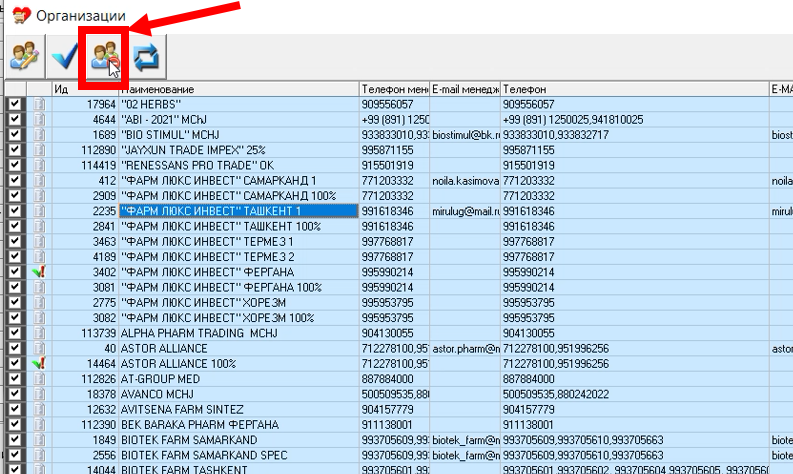
Task: Toggle checkbox for RENESSANS PRO TRADE OK
Action: 15,165
